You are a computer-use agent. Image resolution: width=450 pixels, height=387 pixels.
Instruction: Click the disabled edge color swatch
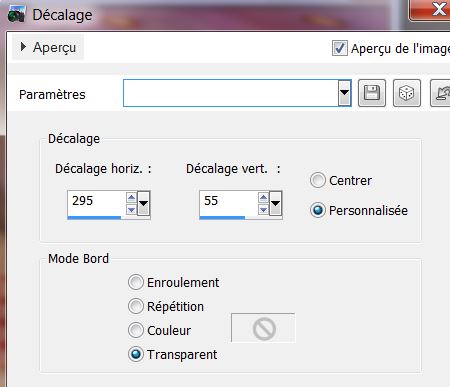(x=263, y=328)
